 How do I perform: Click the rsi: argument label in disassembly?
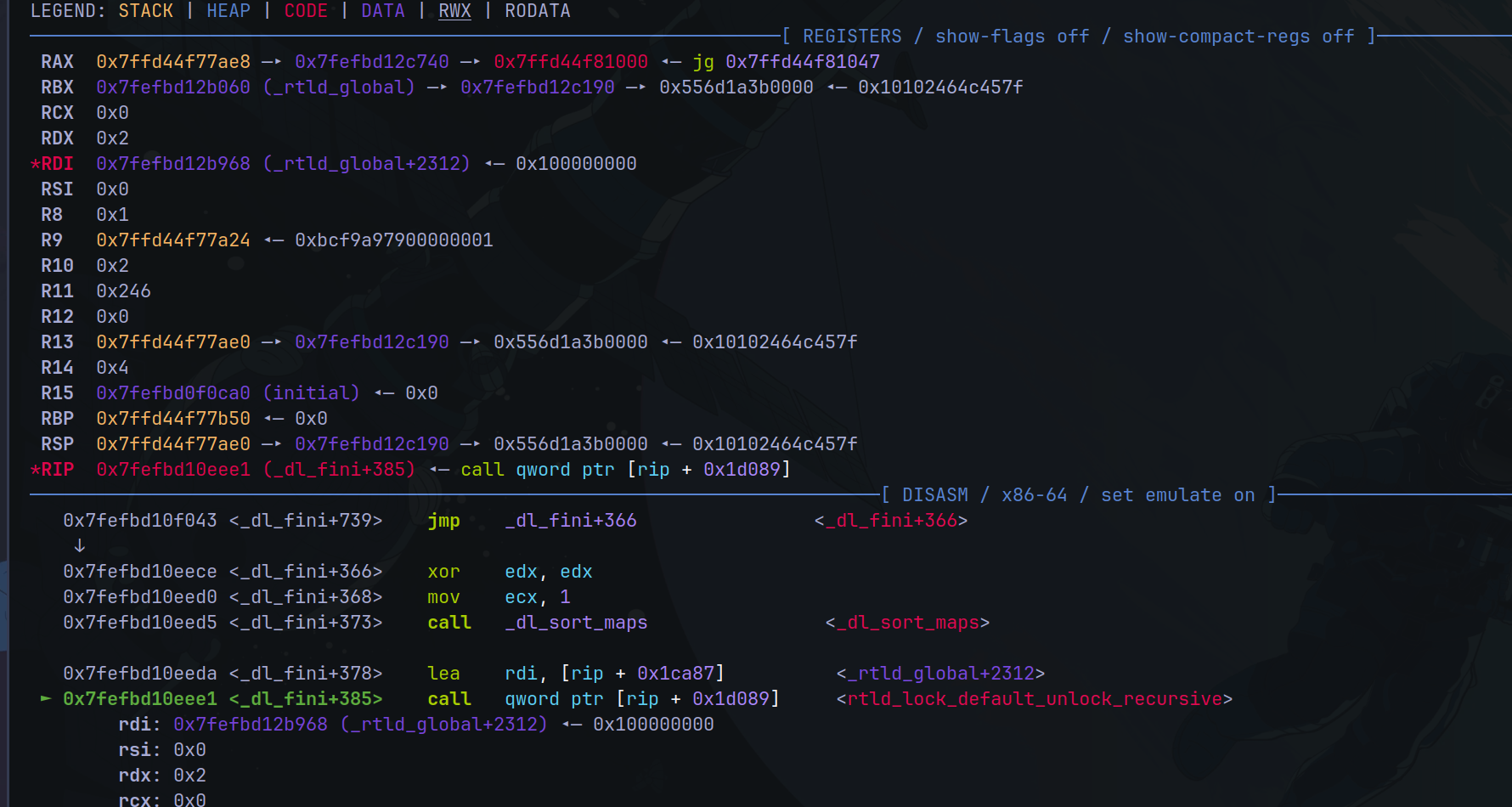tap(139, 750)
